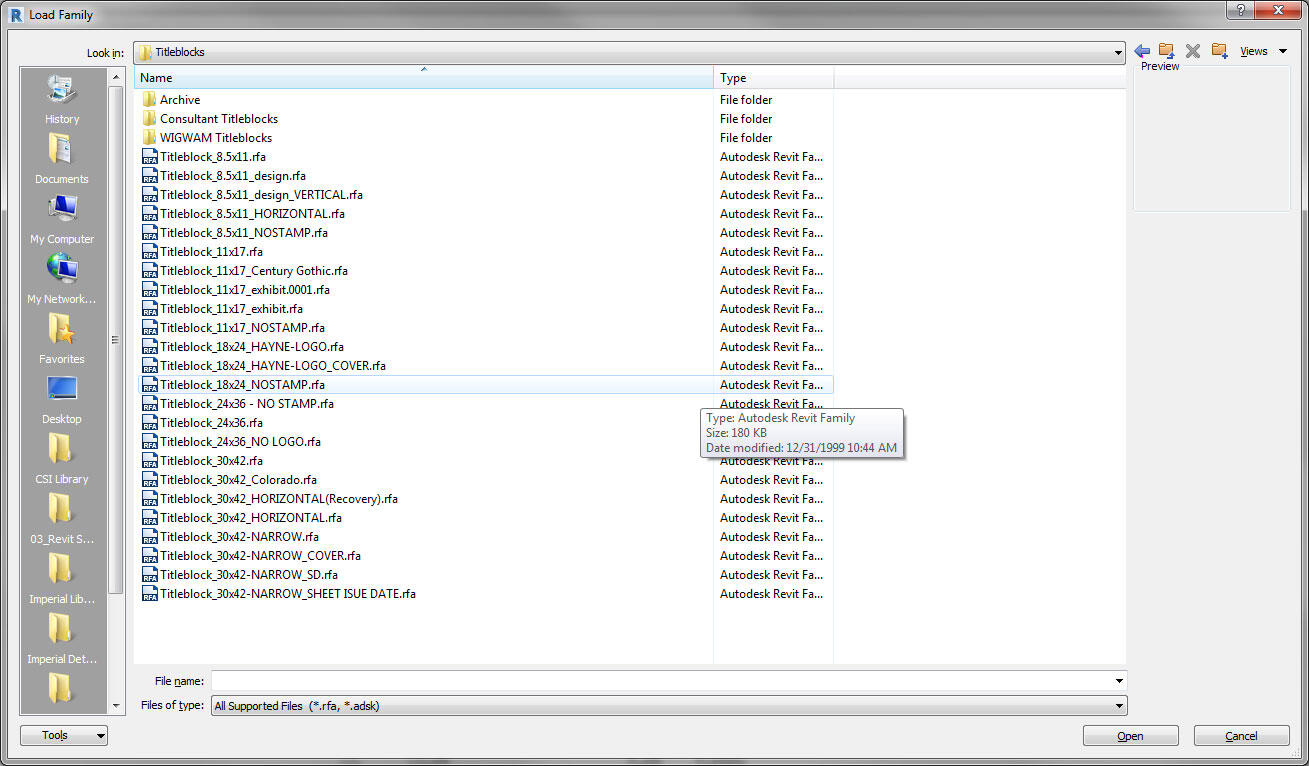Select Titleblock_8.5x11_design.rfa
Image resolution: width=1309 pixels, height=766 pixels.
pyautogui.click(x=233, y=176)
